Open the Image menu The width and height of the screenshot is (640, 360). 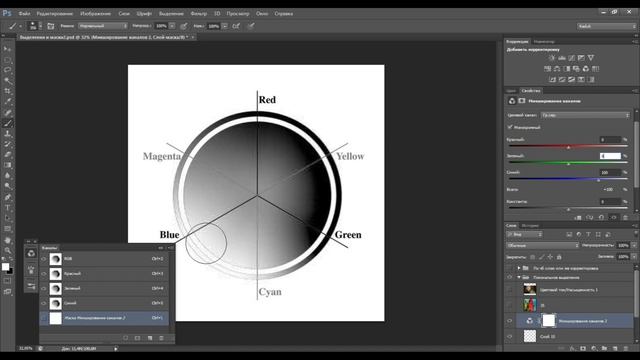point(95,13)
